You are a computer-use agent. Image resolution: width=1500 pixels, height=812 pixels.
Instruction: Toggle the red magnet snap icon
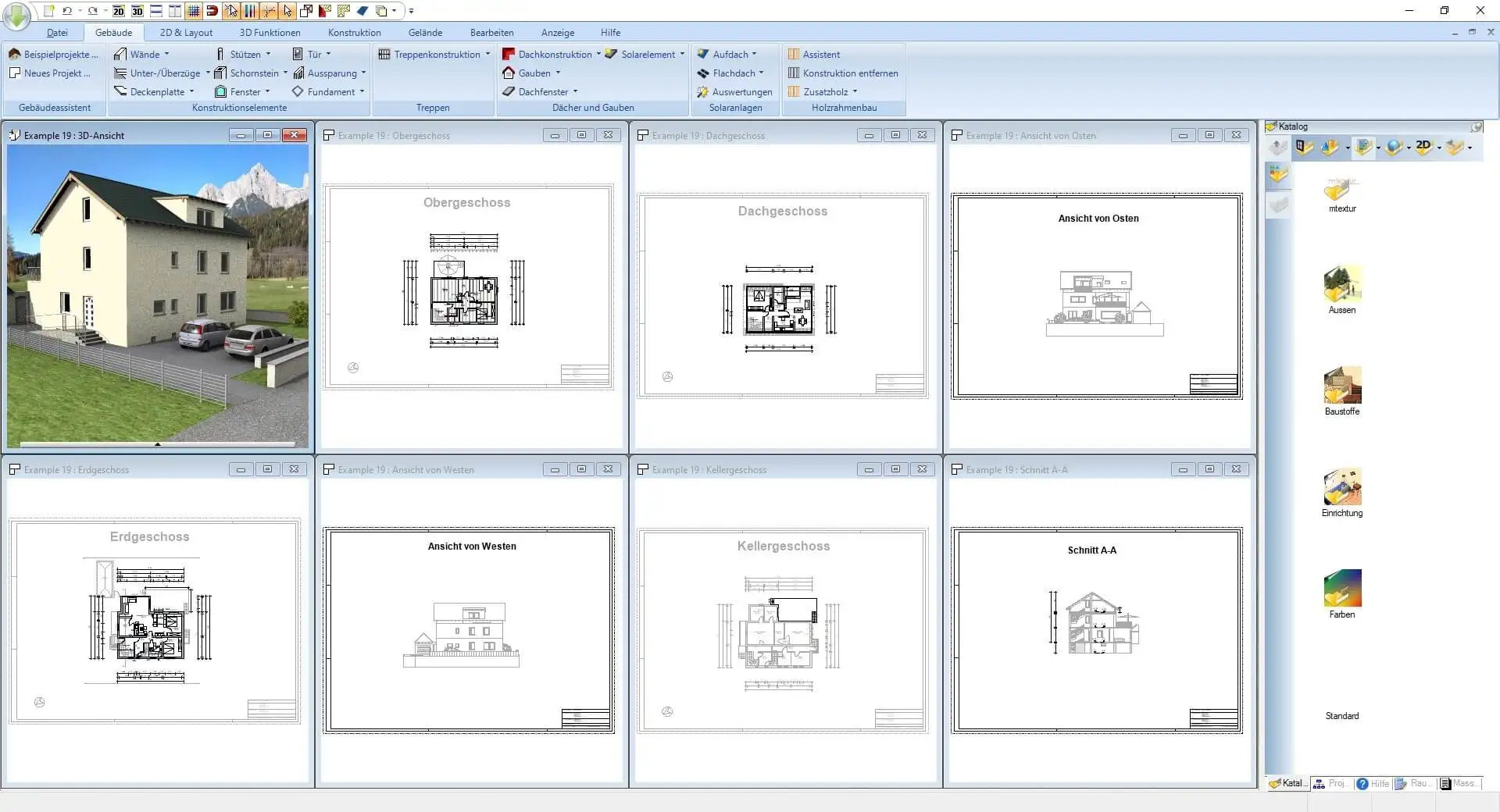tap(212, 11)
